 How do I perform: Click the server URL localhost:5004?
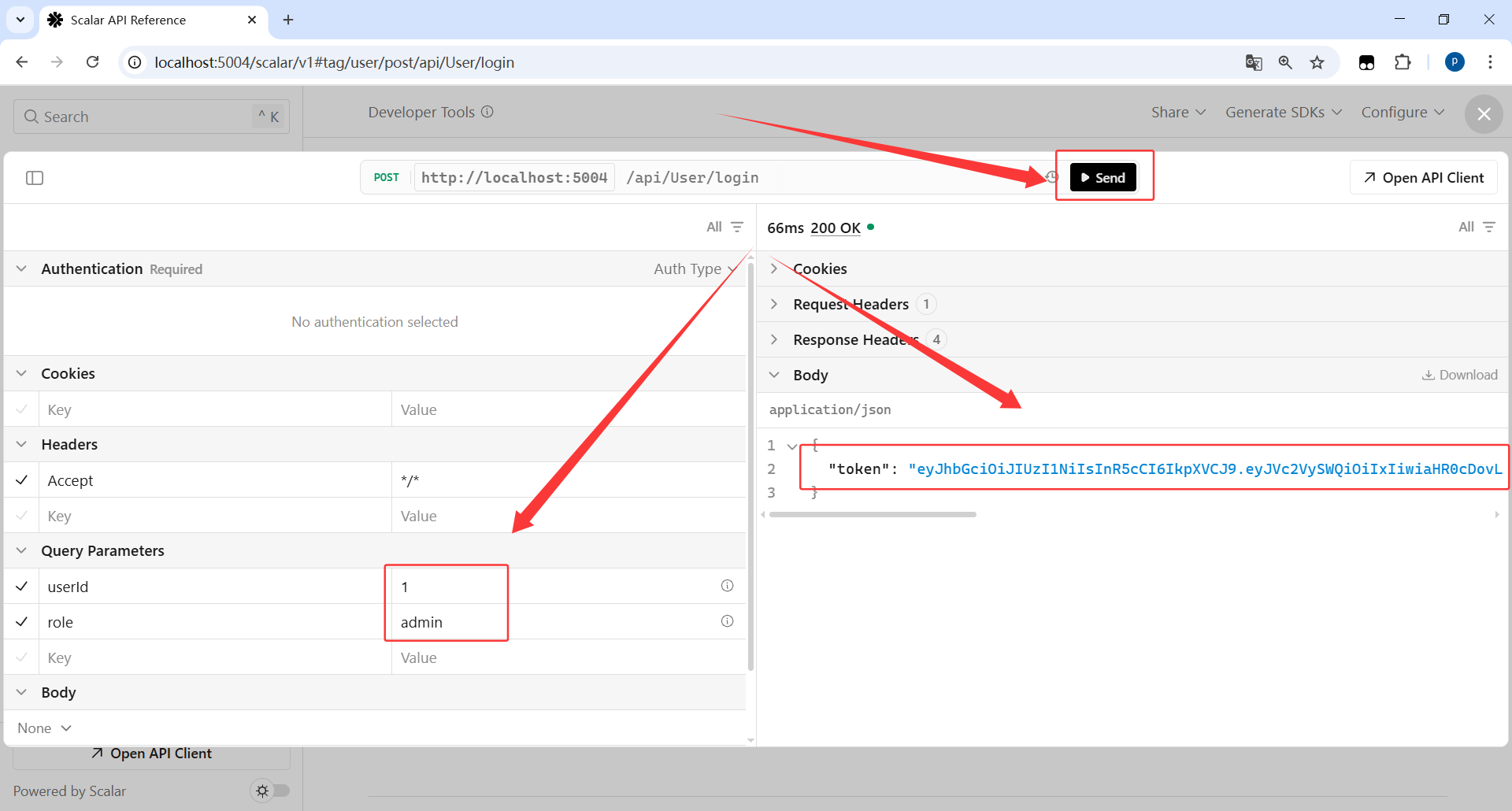[x=514, y=178]
